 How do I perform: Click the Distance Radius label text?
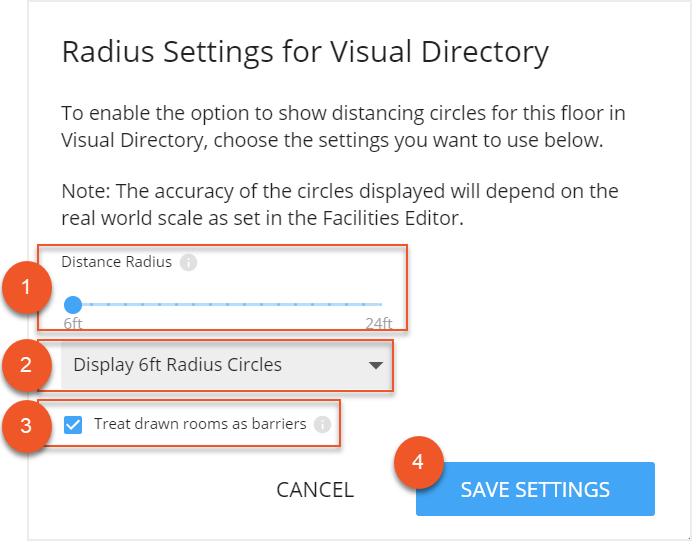tap(116, 262)
